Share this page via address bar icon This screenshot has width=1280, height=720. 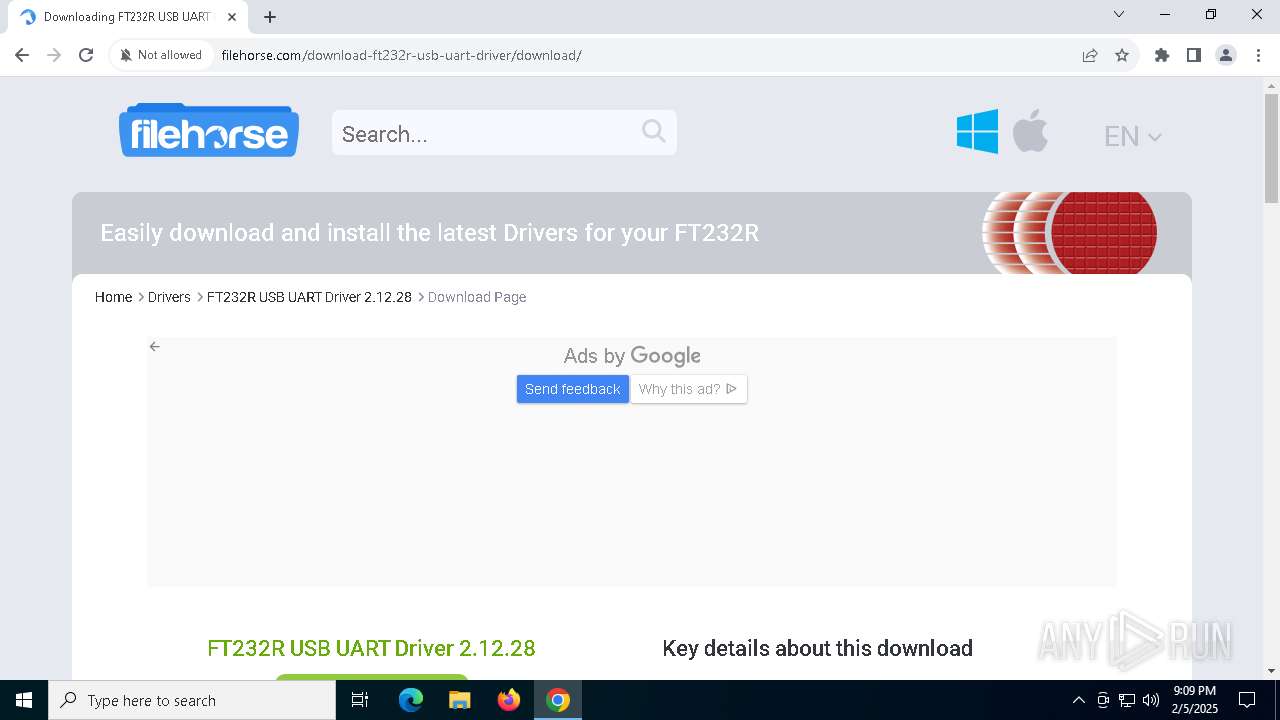pyautogui.click(x=1090, y=55)
